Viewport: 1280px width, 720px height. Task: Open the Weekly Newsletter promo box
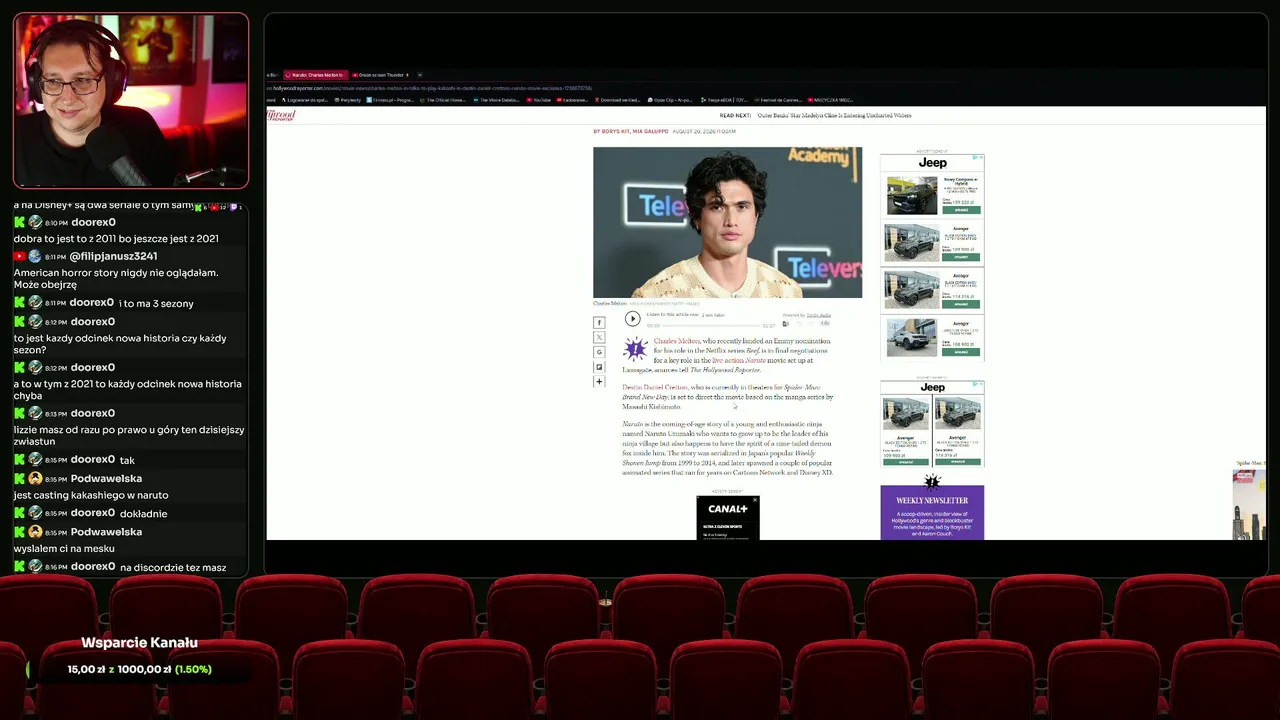click(932, 512)
